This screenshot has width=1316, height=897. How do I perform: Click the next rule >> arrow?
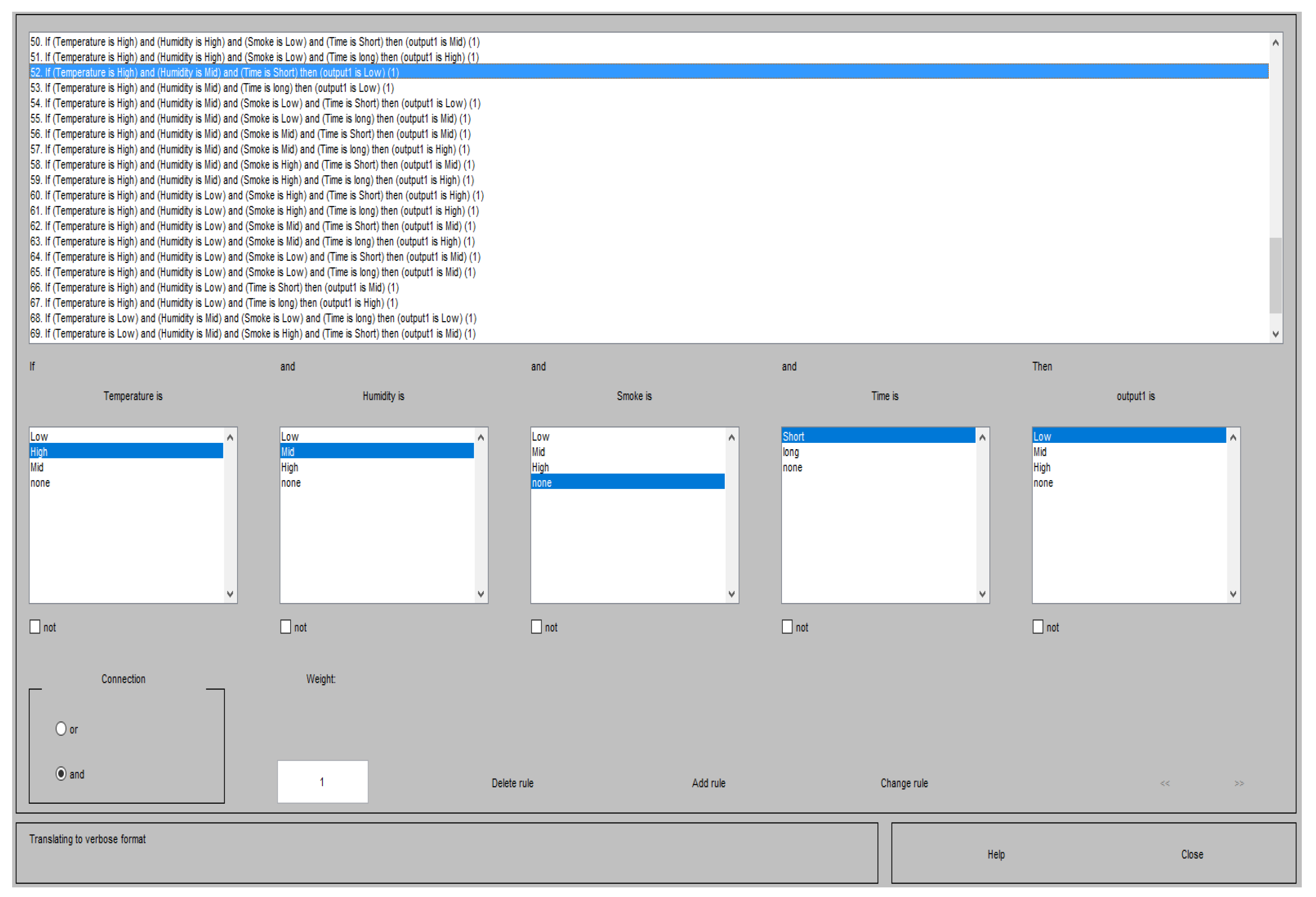tap(1239, 783)
